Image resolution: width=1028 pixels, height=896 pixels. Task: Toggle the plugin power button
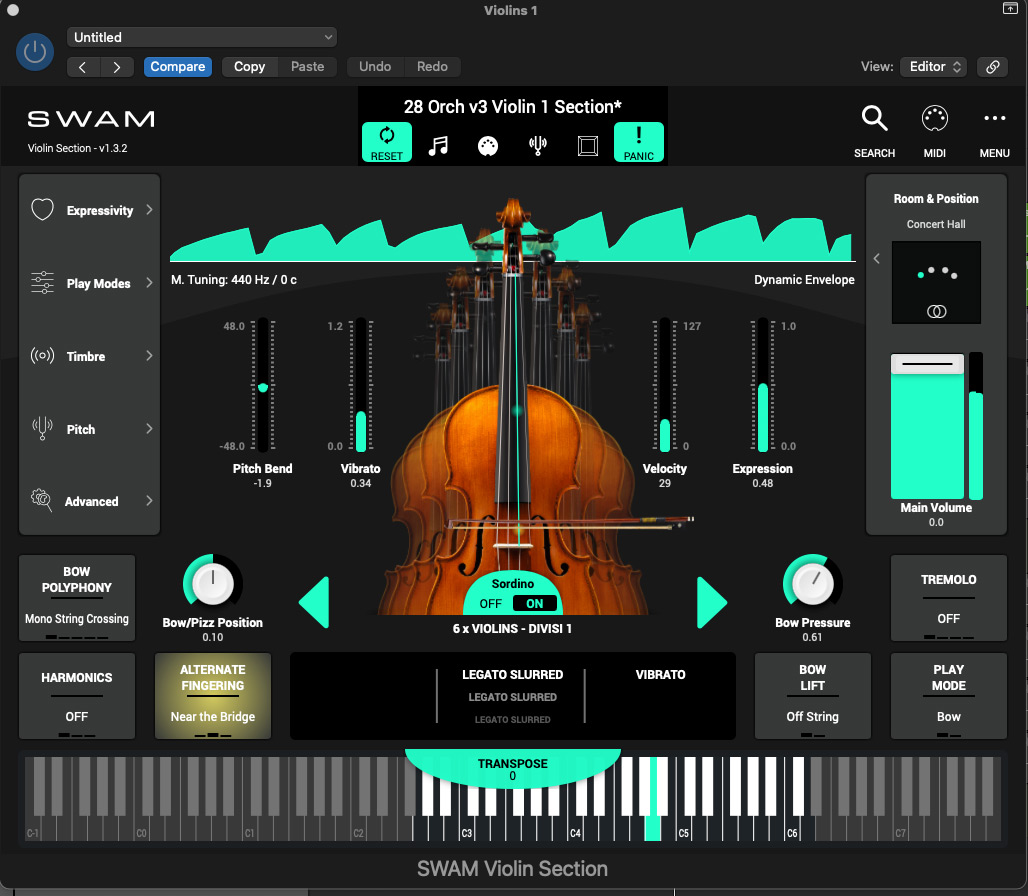click(x=35, y=52)
